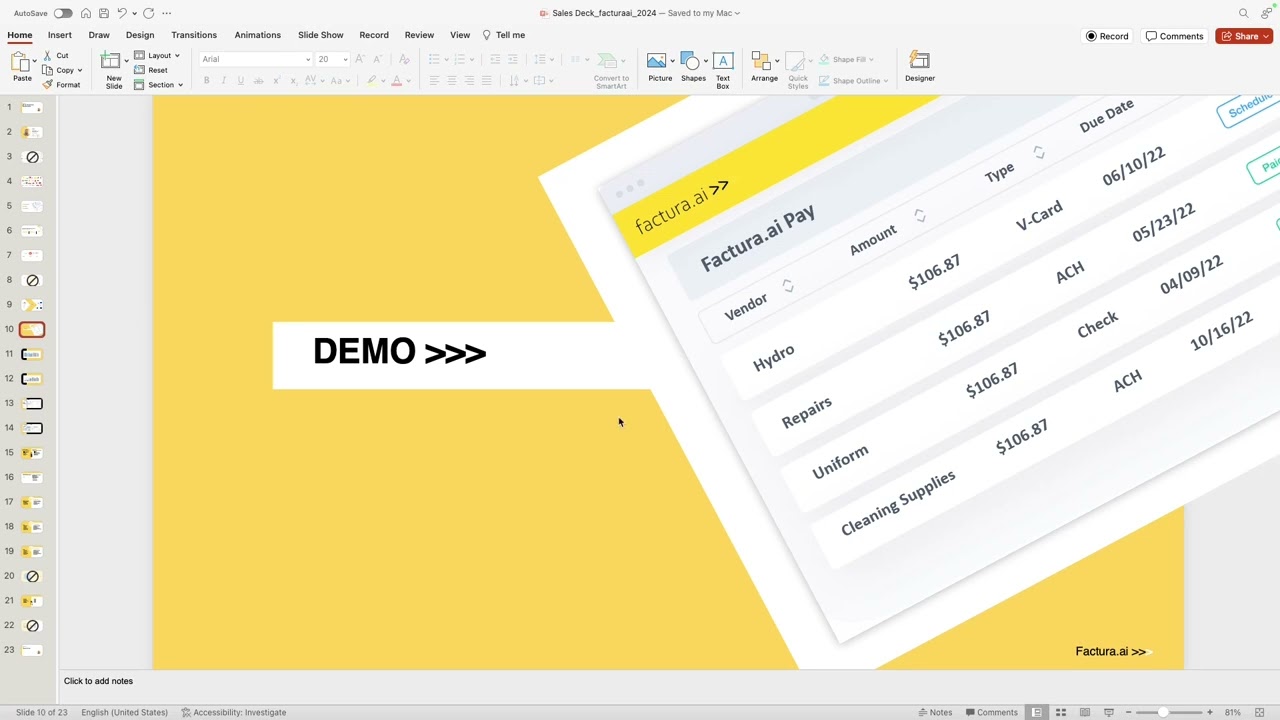Open the Comments pane from the top bar

point(1175,36)
